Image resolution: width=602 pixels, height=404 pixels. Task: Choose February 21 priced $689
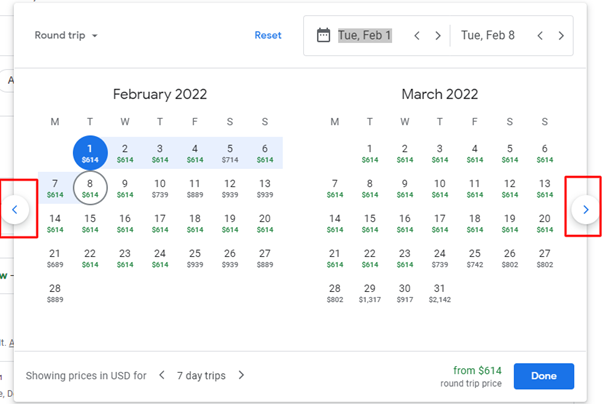[55, 258]
